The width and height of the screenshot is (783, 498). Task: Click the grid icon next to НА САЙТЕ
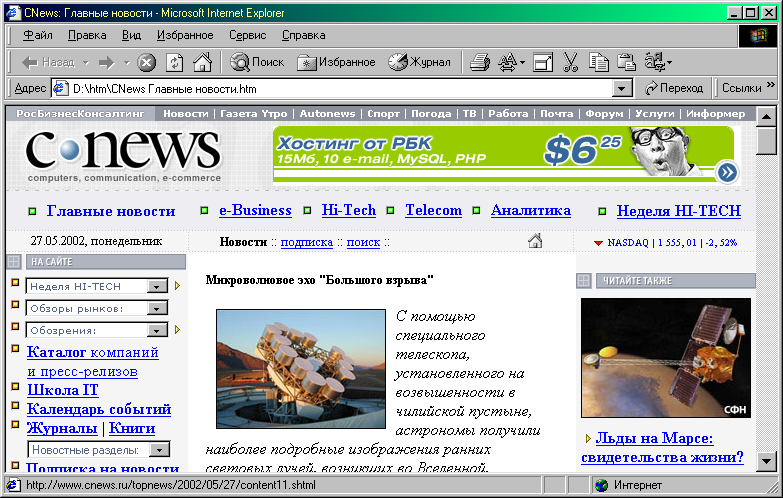click(13, 261)
